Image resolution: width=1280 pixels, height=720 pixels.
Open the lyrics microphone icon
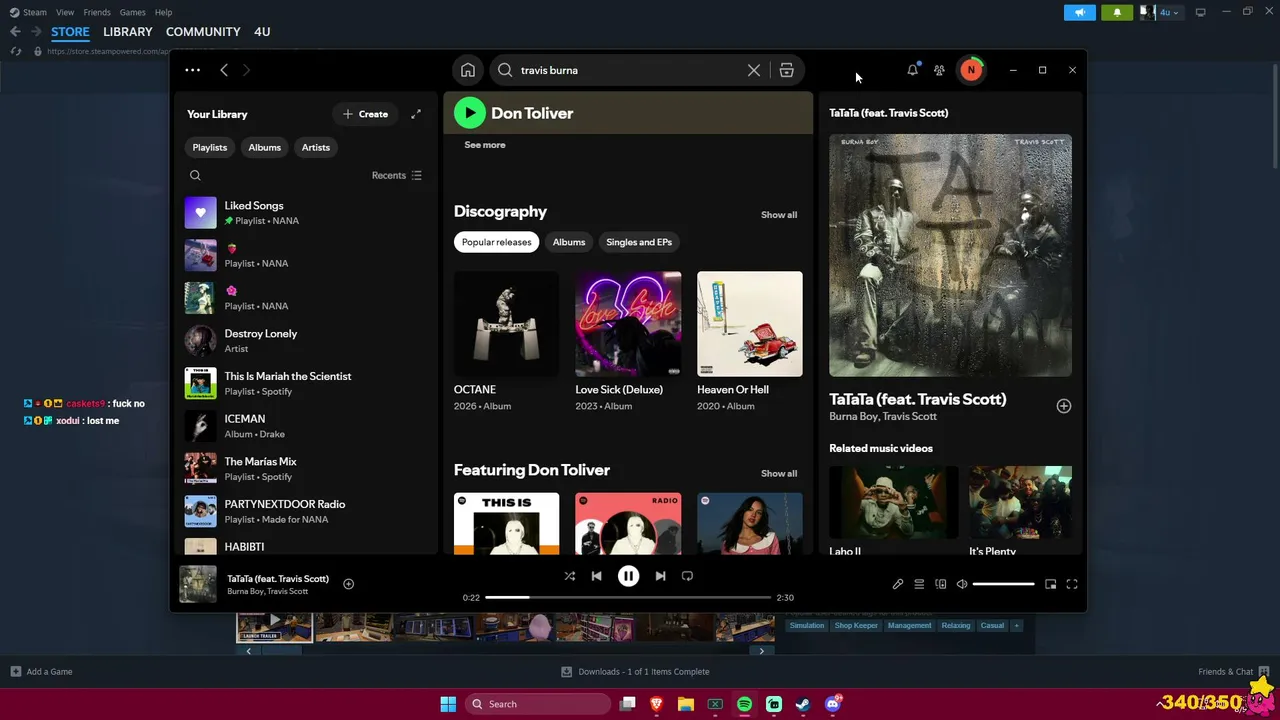[x=898, y=584]
